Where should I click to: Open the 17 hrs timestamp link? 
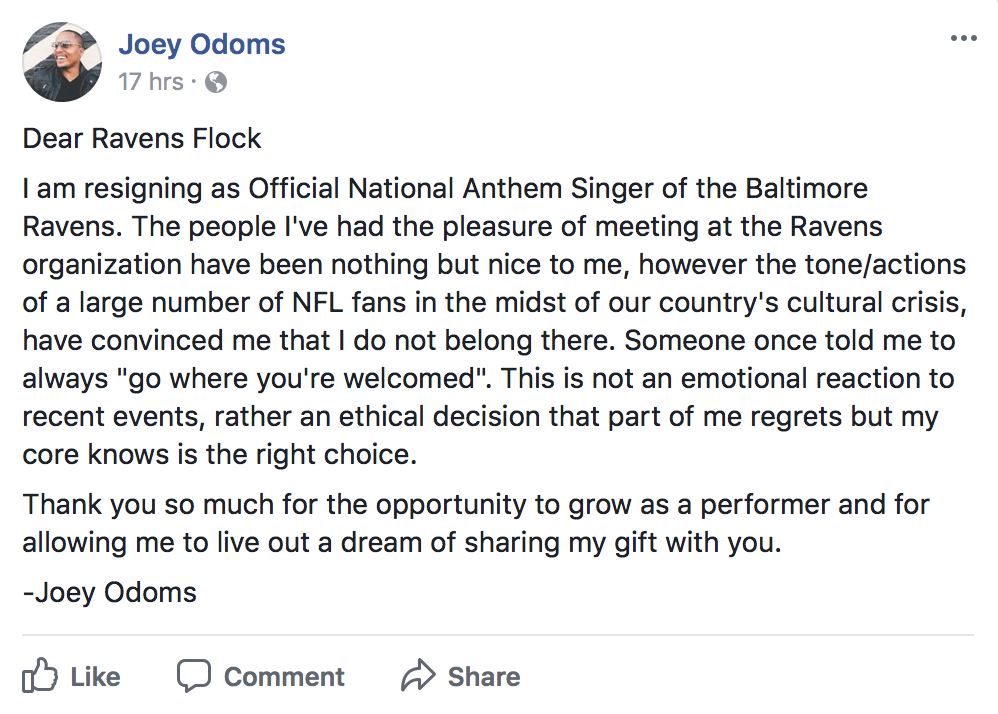click(x=151, y=82)
